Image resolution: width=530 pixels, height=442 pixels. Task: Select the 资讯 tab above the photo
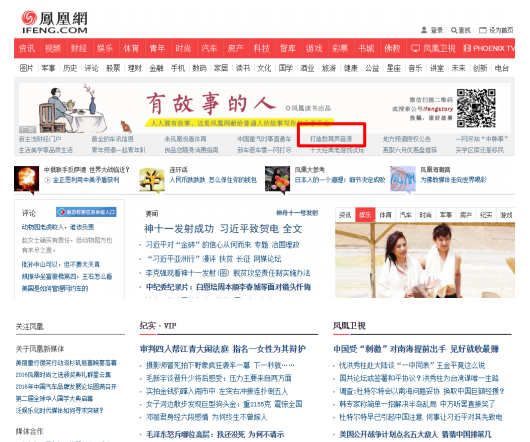[x=345, y=215]
